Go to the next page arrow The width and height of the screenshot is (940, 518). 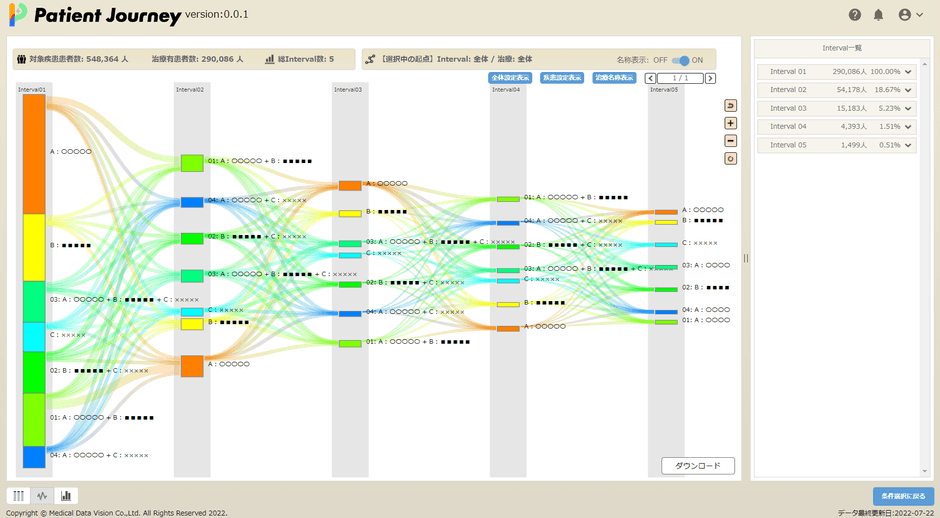709,78
